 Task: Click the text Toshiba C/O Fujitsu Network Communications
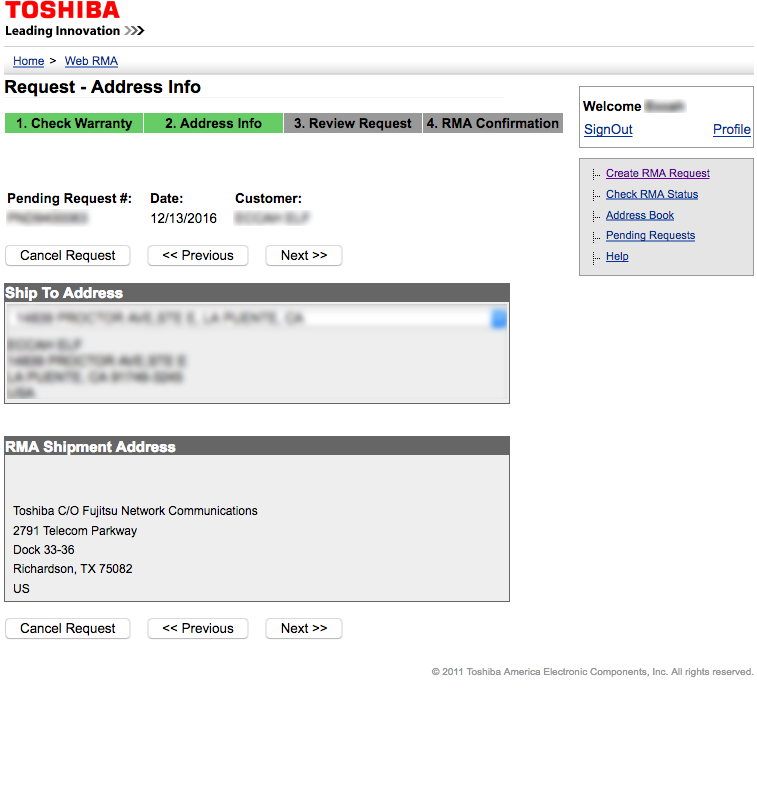(135, 511)
